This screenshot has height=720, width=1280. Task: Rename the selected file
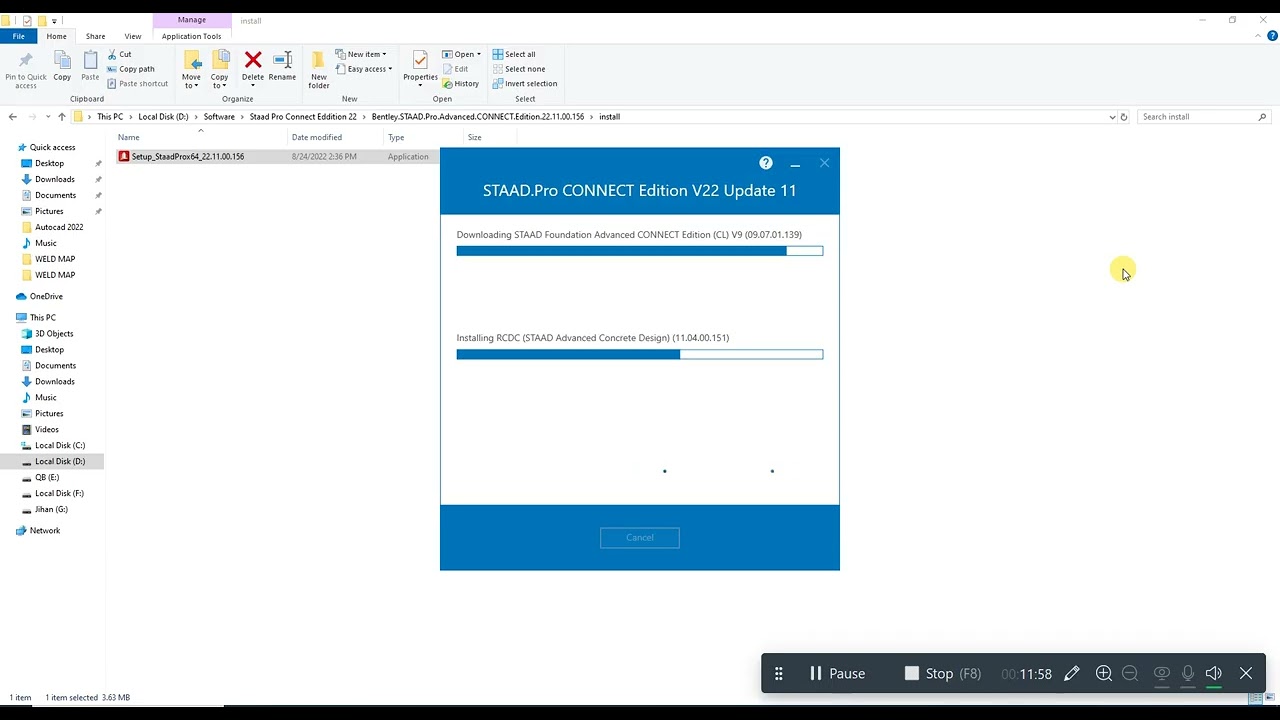(x=282, y=67)
